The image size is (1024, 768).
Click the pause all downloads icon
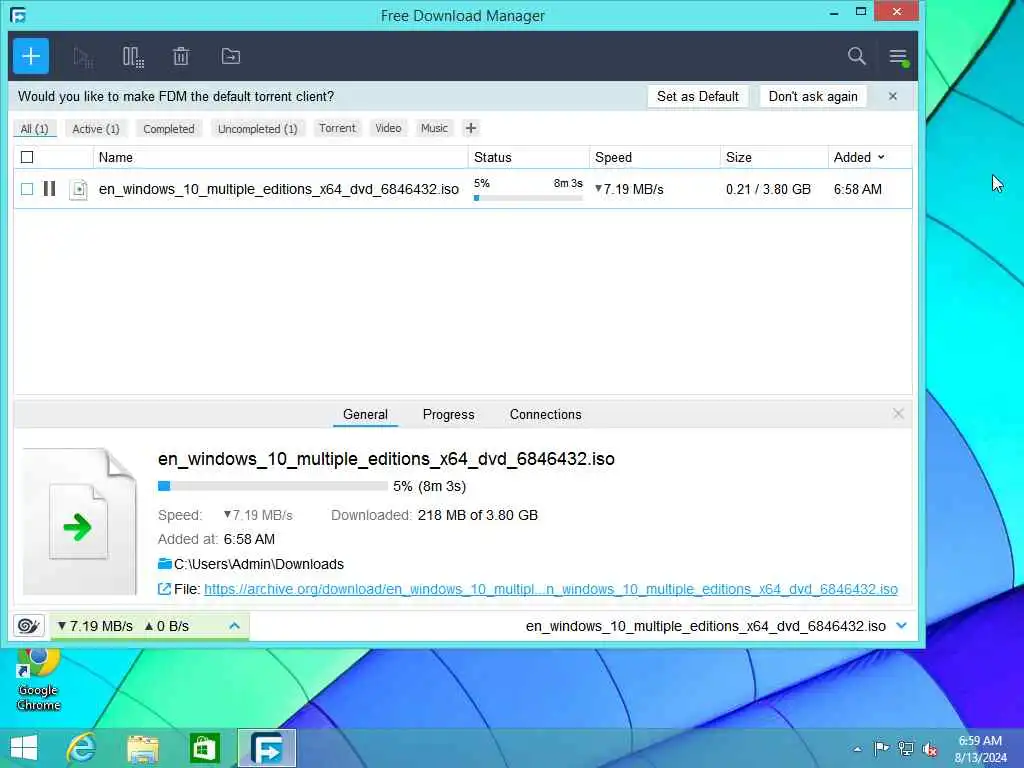tap(133, 57)
